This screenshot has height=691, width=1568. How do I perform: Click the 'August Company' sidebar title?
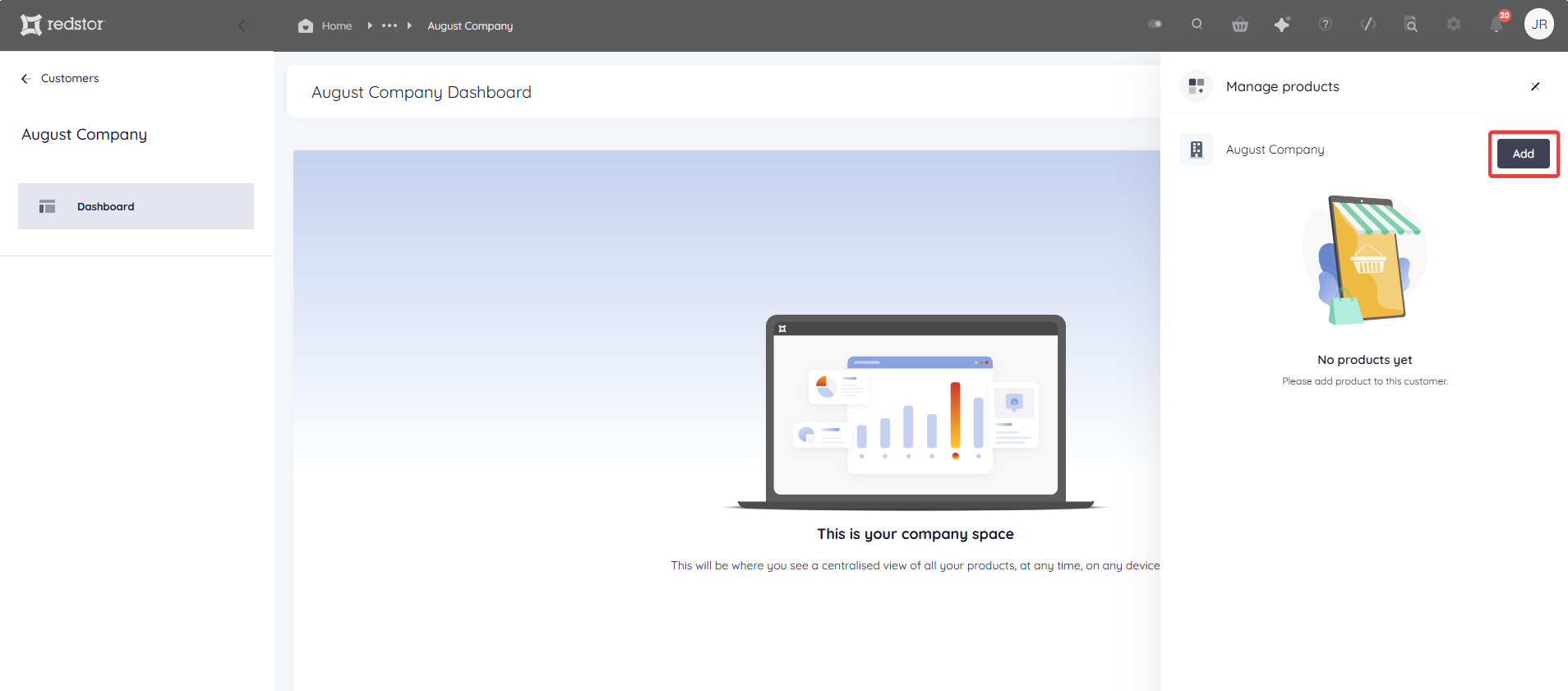pos(84,135)
